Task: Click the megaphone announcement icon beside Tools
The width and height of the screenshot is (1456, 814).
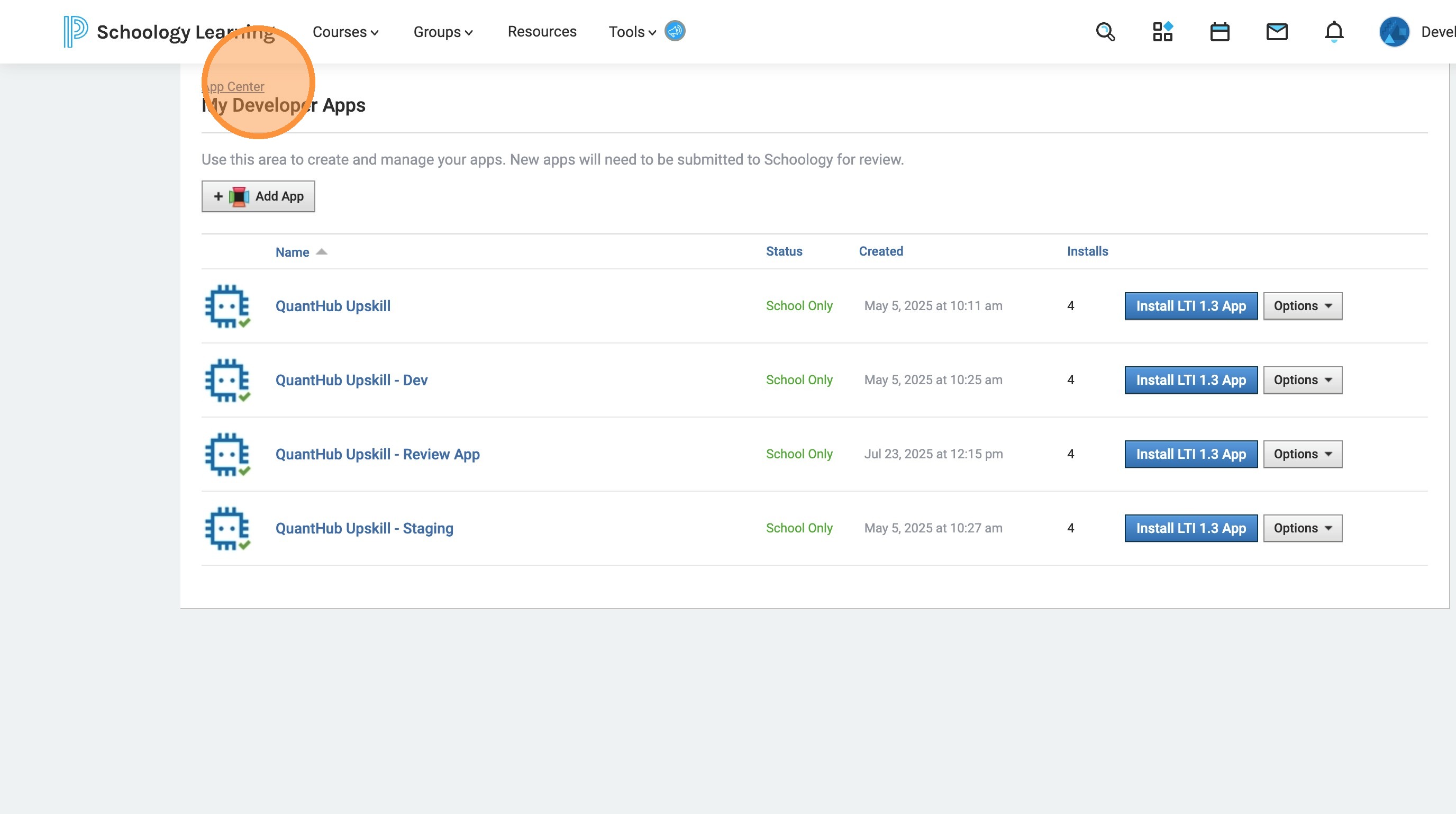Action: (675, 31)
